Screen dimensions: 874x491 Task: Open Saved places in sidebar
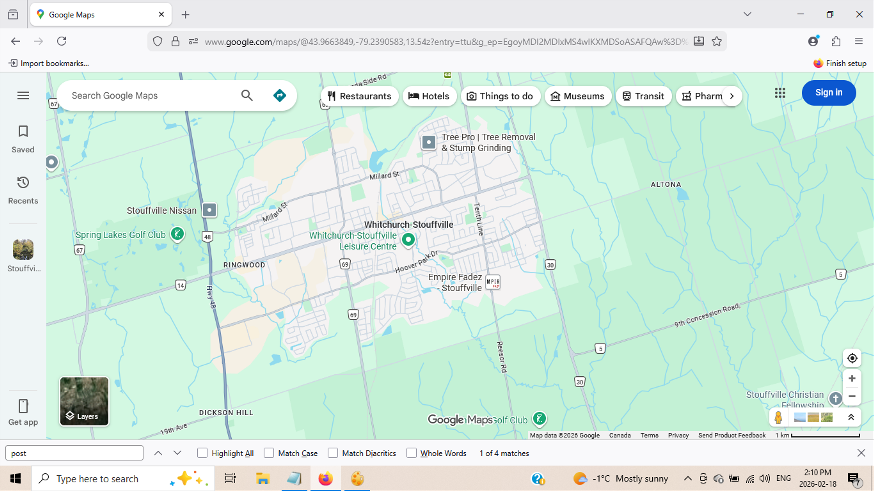point(23,138)
